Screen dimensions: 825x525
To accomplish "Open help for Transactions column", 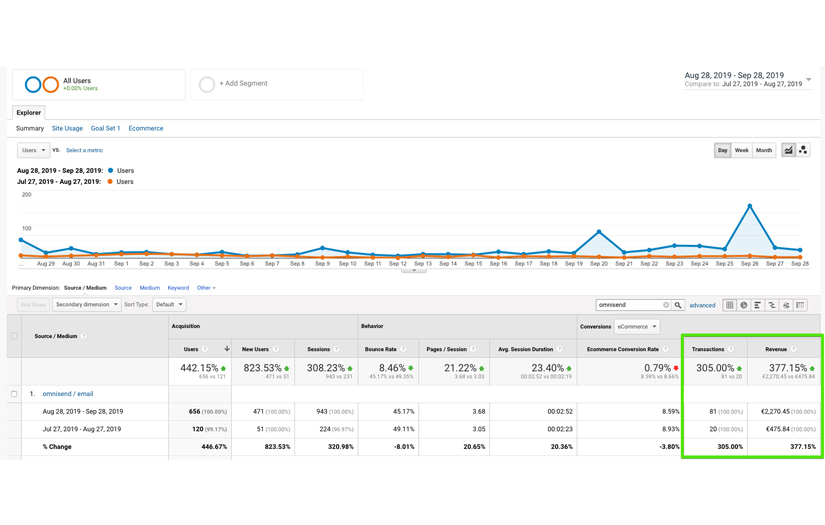I will pos(731,349).
